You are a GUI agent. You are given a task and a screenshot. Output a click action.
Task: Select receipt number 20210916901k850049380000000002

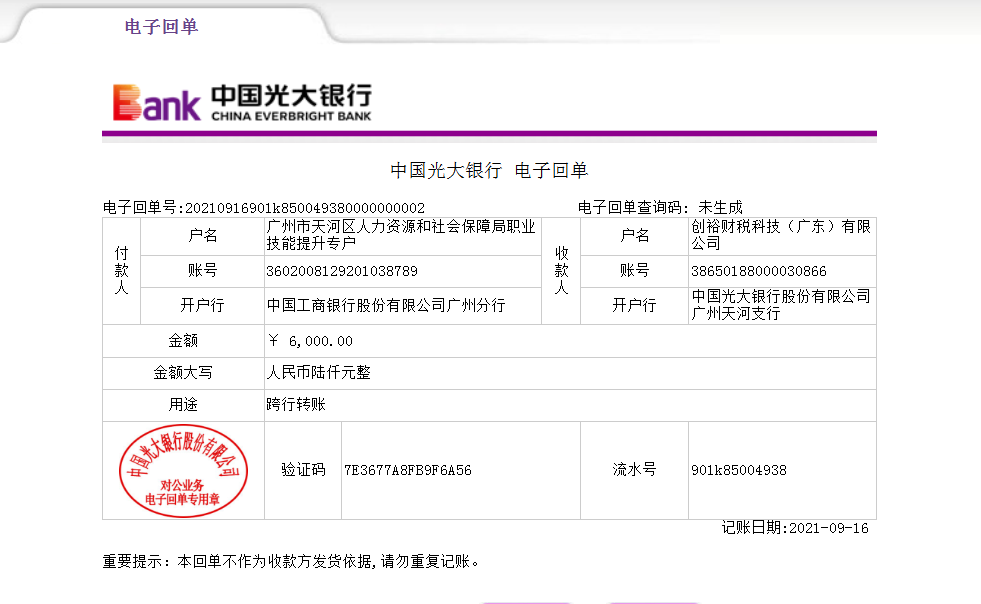305,208
